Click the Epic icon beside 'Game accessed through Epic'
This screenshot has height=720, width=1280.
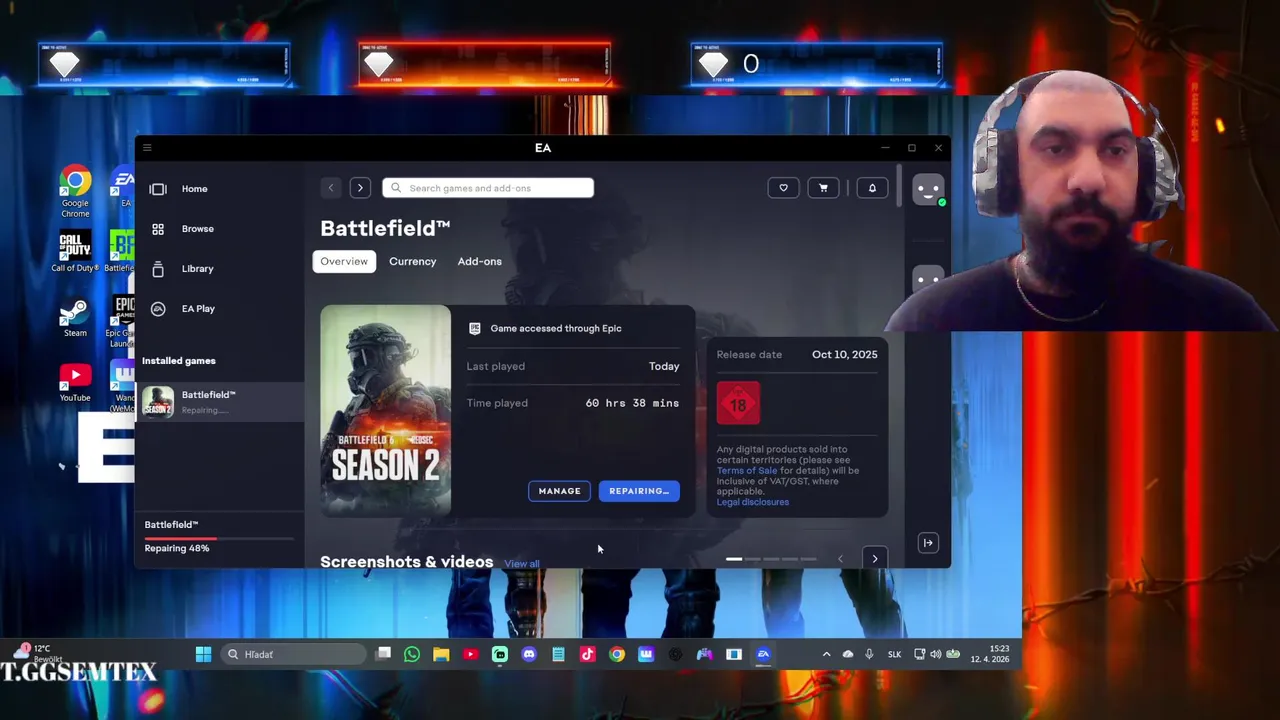(x=475, y=328)
